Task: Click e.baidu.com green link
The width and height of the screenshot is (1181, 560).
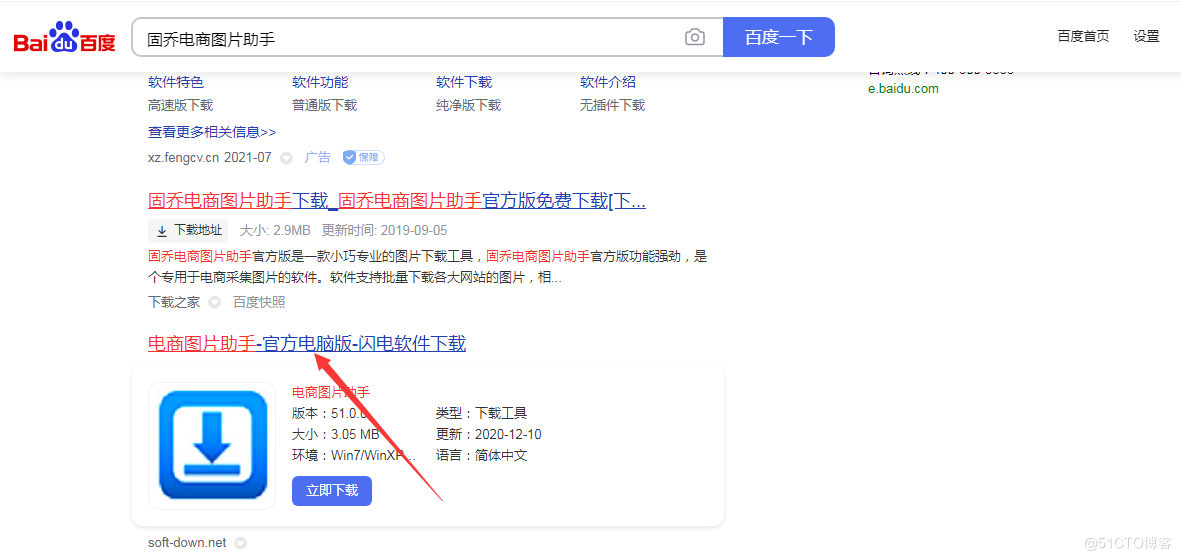Action: pyautogui.click(x=903, y=89)
